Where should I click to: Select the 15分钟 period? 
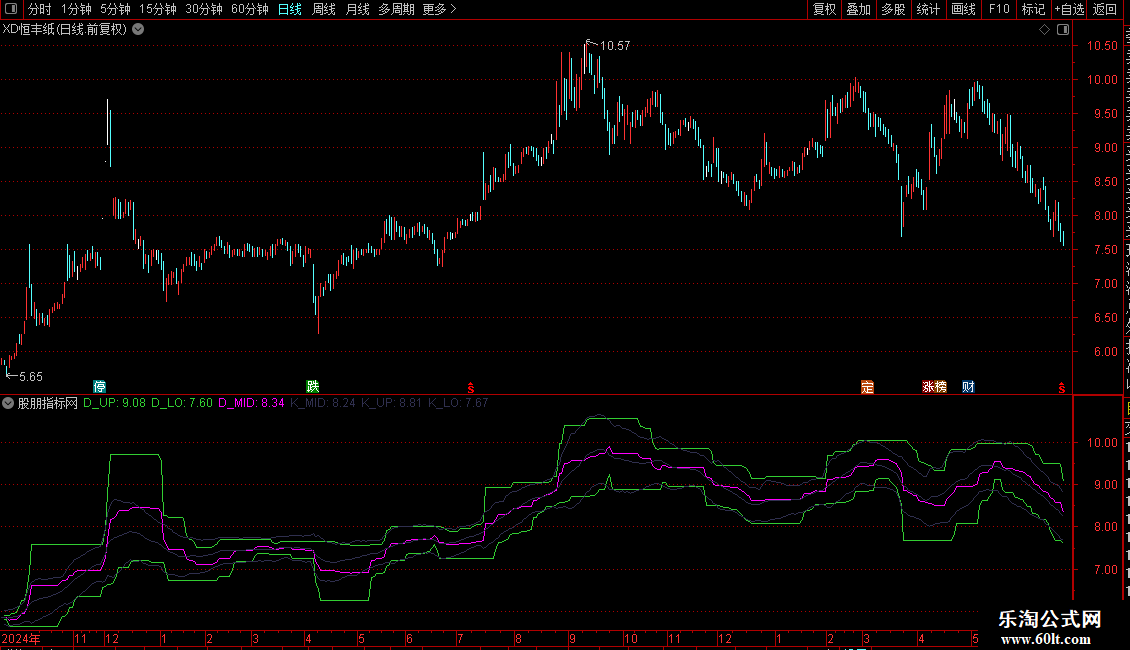(x=158, y=9)
